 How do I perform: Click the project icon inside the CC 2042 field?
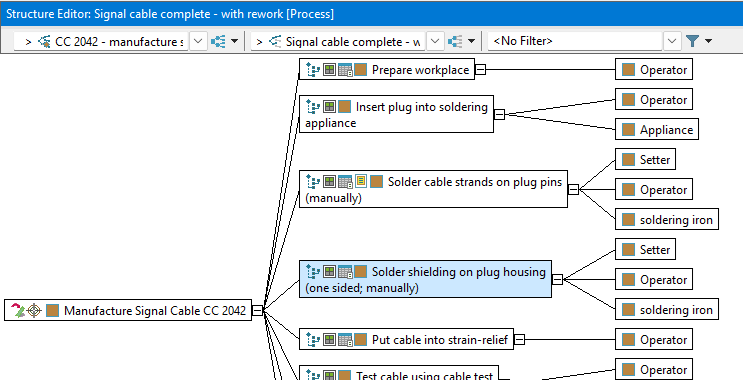point(45,42)
